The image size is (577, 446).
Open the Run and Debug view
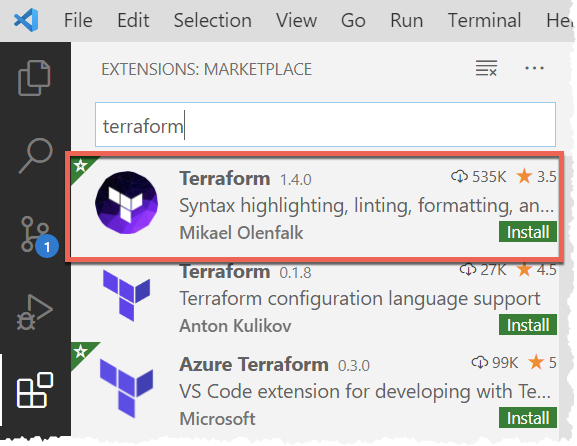pos(35,312)
